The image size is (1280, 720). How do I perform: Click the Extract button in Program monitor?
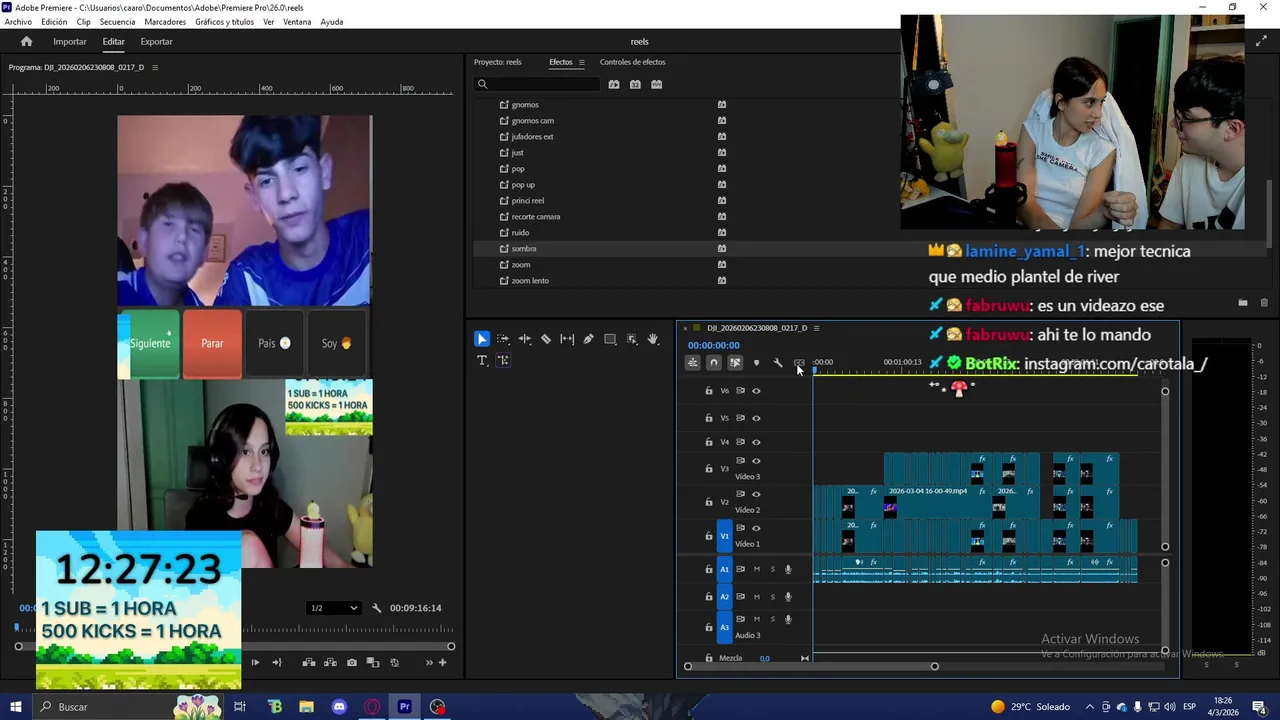[x=330, y=662]
